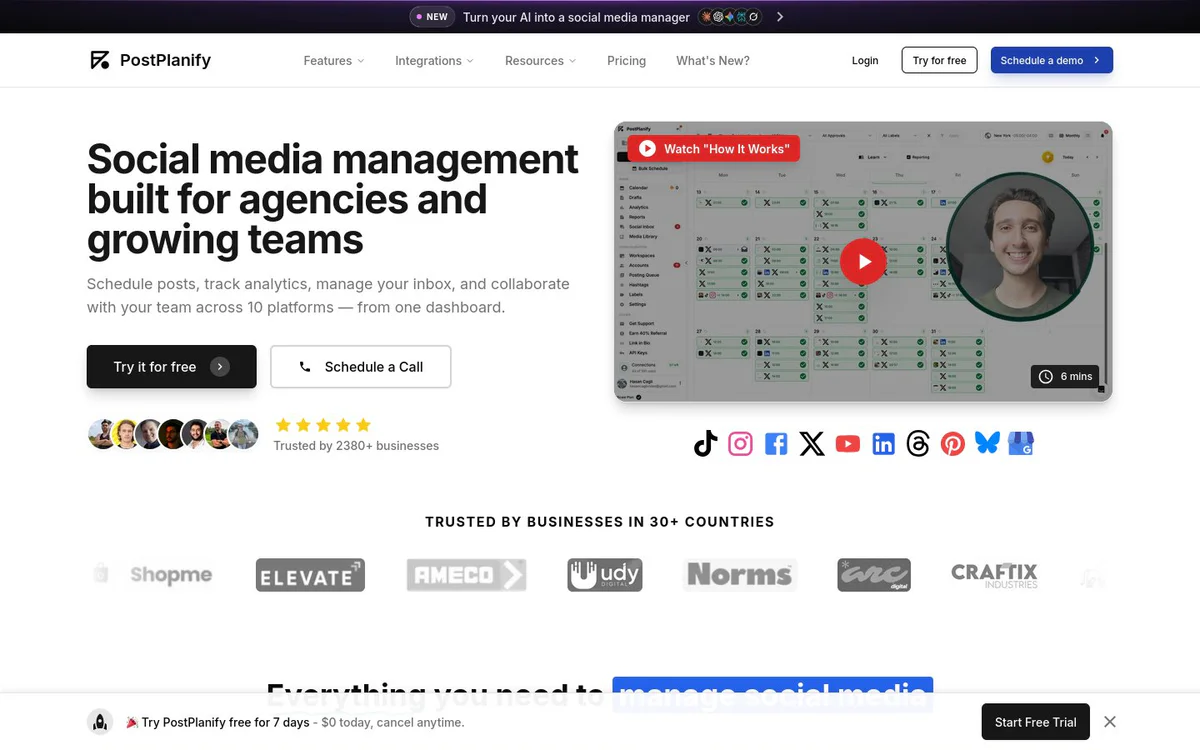This screenshot has height=750, width=1200.
Task: Expand the Resources dropdown menu
Action: point(541,61)
